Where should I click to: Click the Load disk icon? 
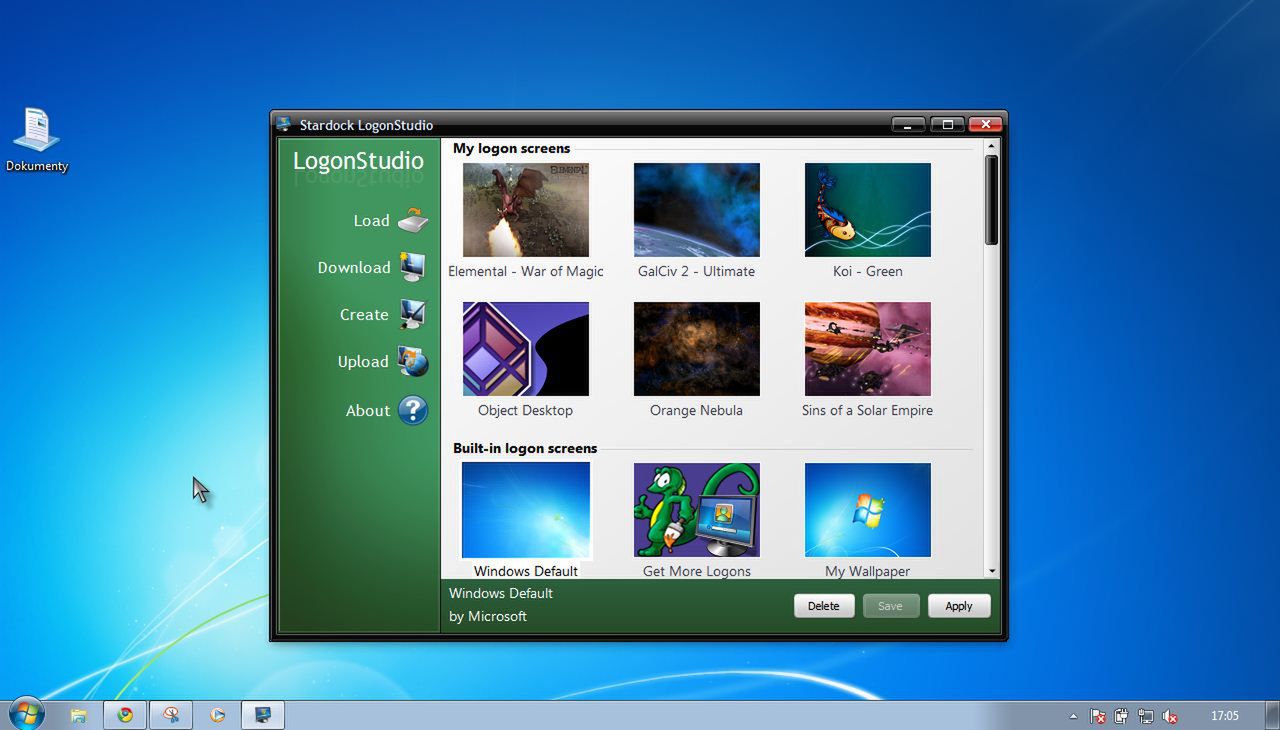413,220
